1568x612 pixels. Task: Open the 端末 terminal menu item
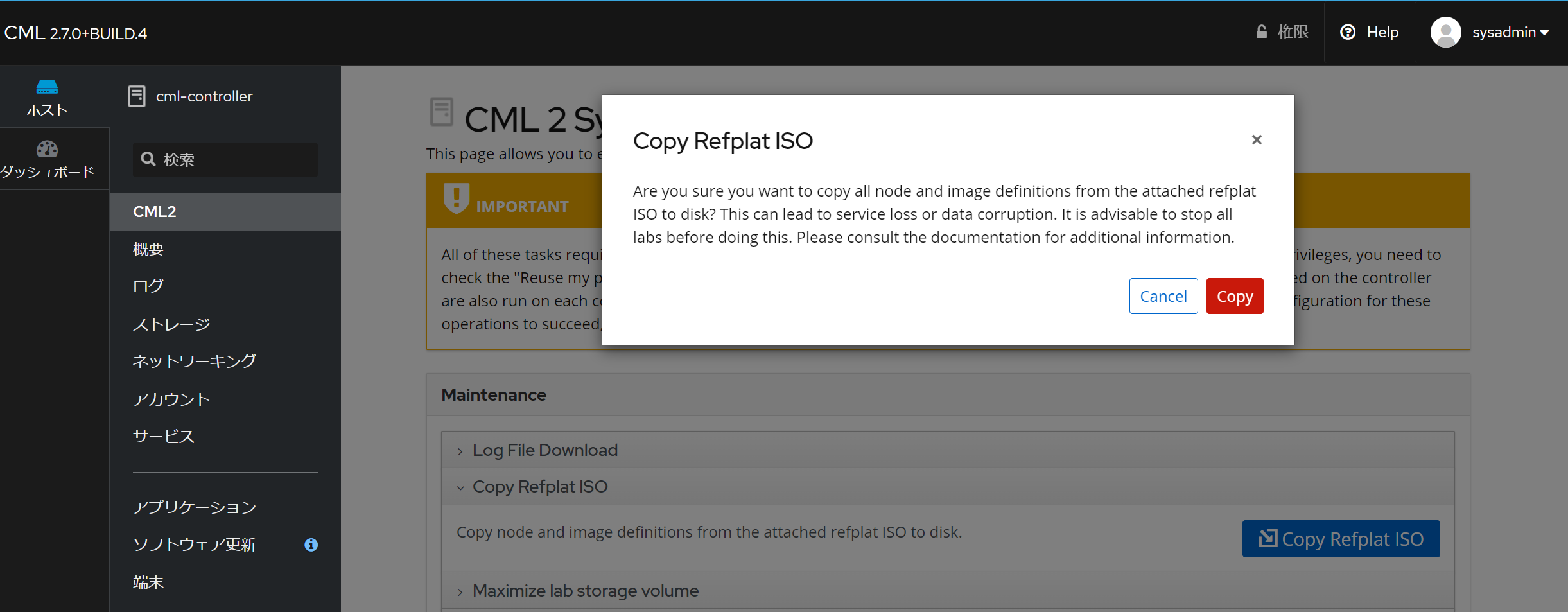pos(148,582)
